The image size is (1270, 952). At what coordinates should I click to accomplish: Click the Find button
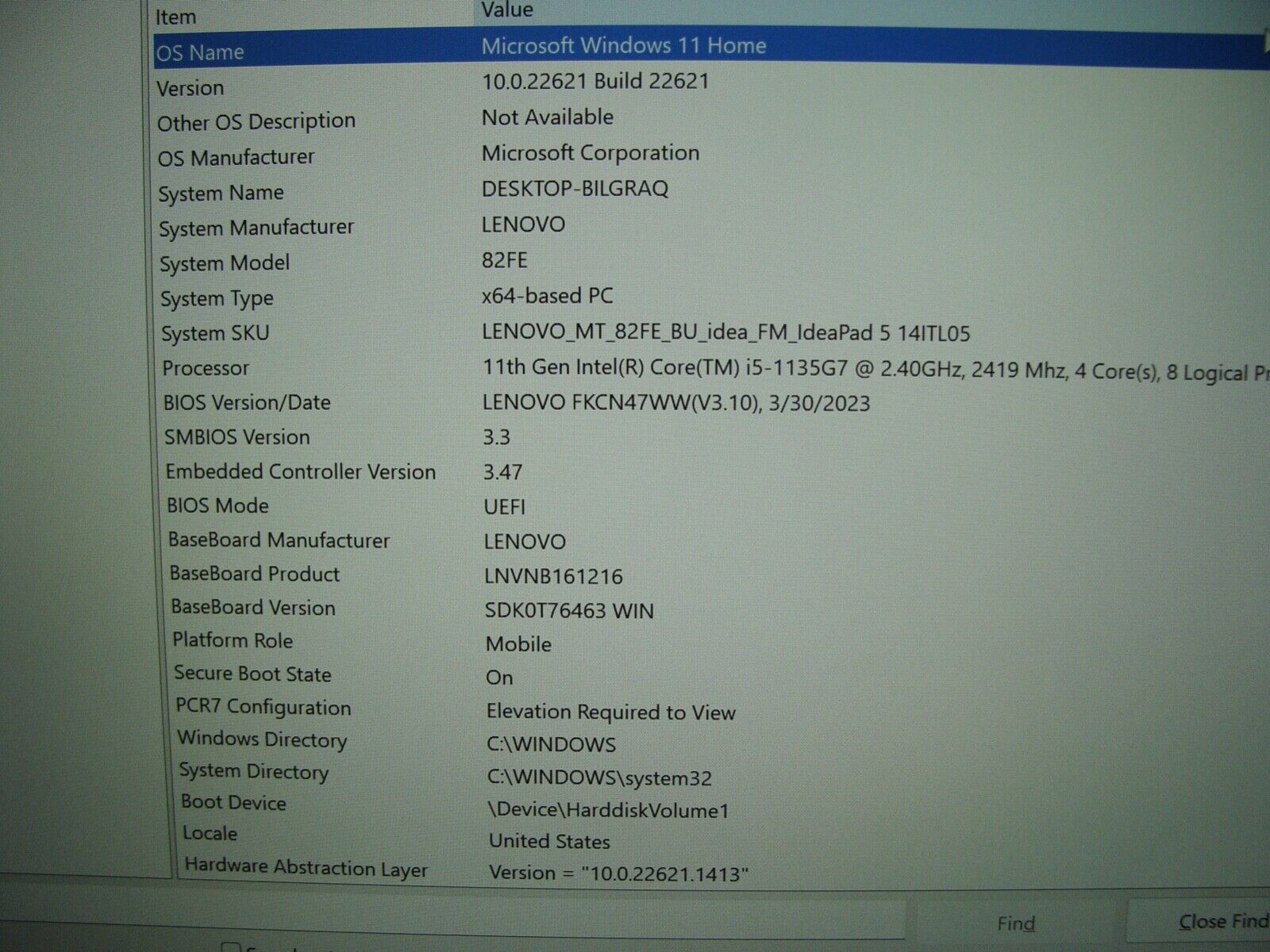(1016, 923)
